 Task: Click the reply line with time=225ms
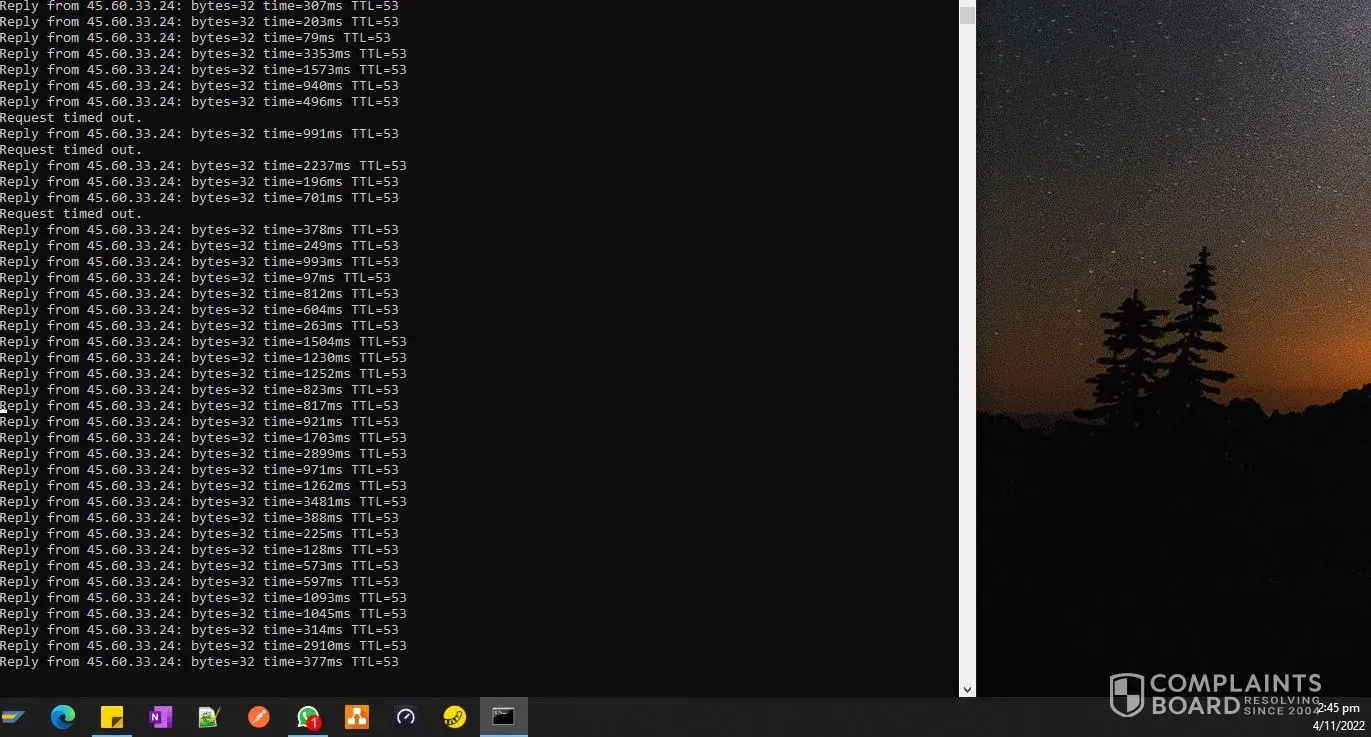[199, 534]
